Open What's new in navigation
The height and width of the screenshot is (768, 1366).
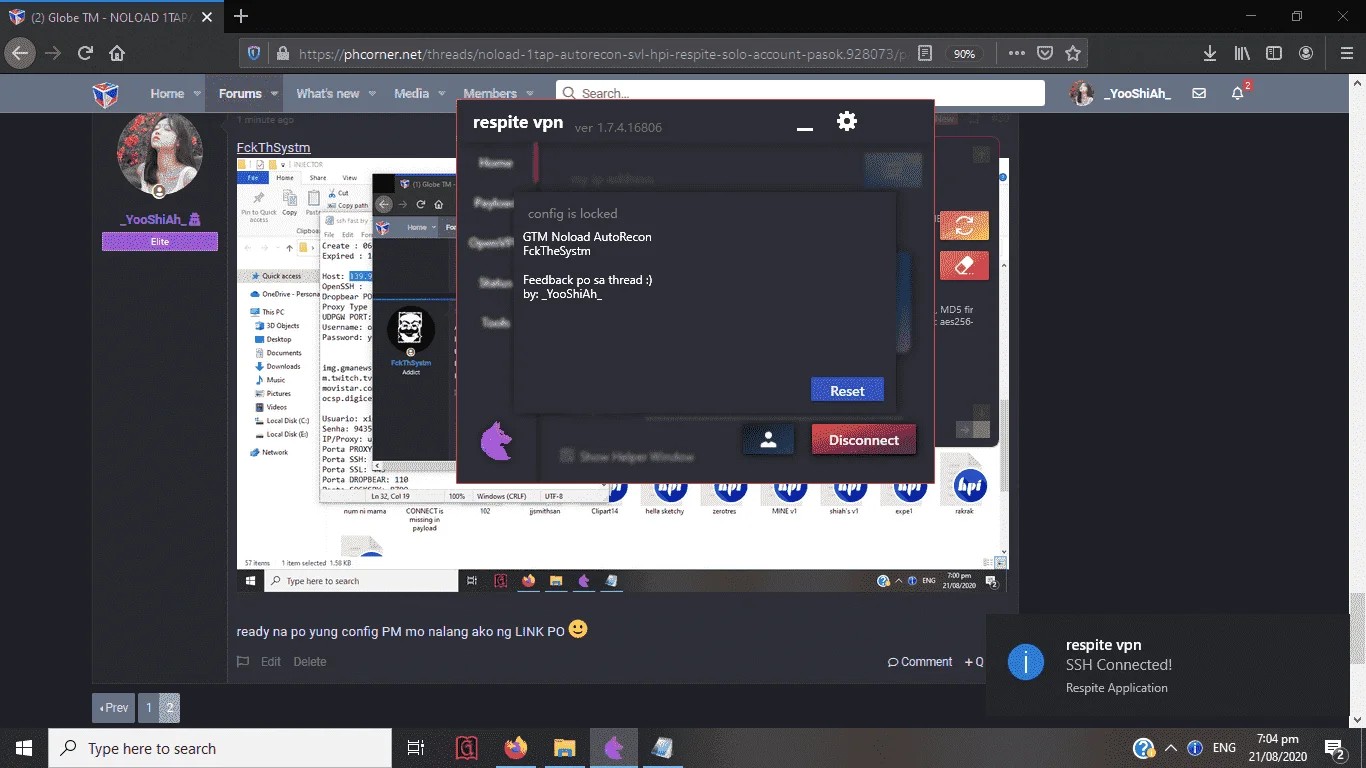(327, 93)
